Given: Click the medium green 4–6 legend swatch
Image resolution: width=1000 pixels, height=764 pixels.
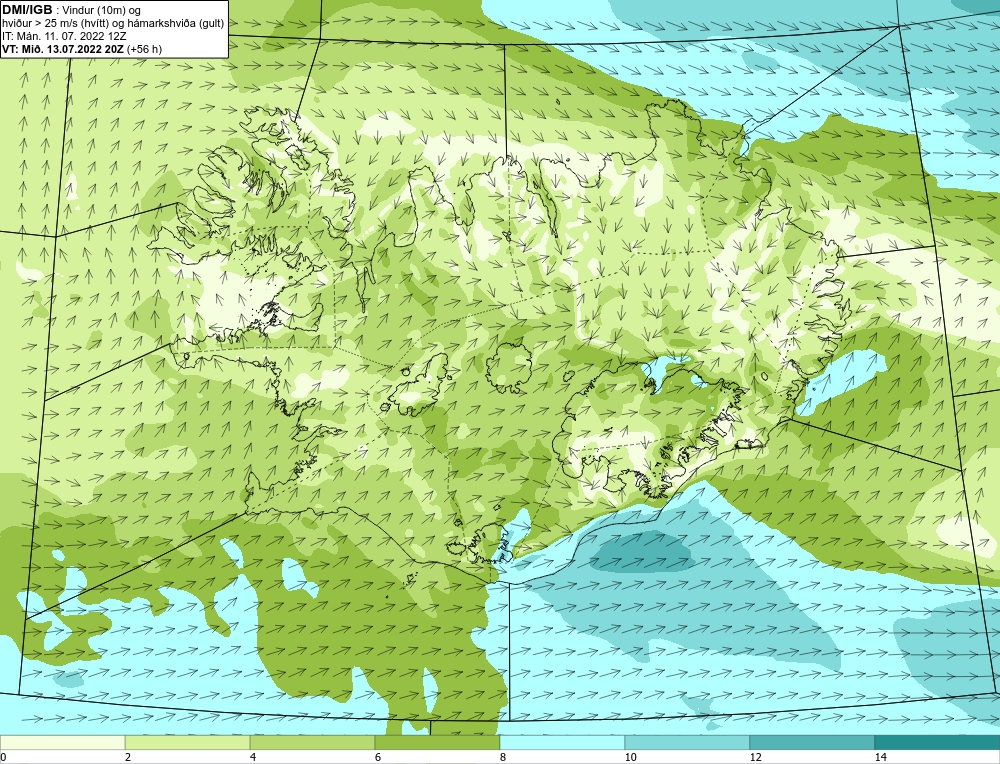Looking at the screenshot, I should pos(312,742).
